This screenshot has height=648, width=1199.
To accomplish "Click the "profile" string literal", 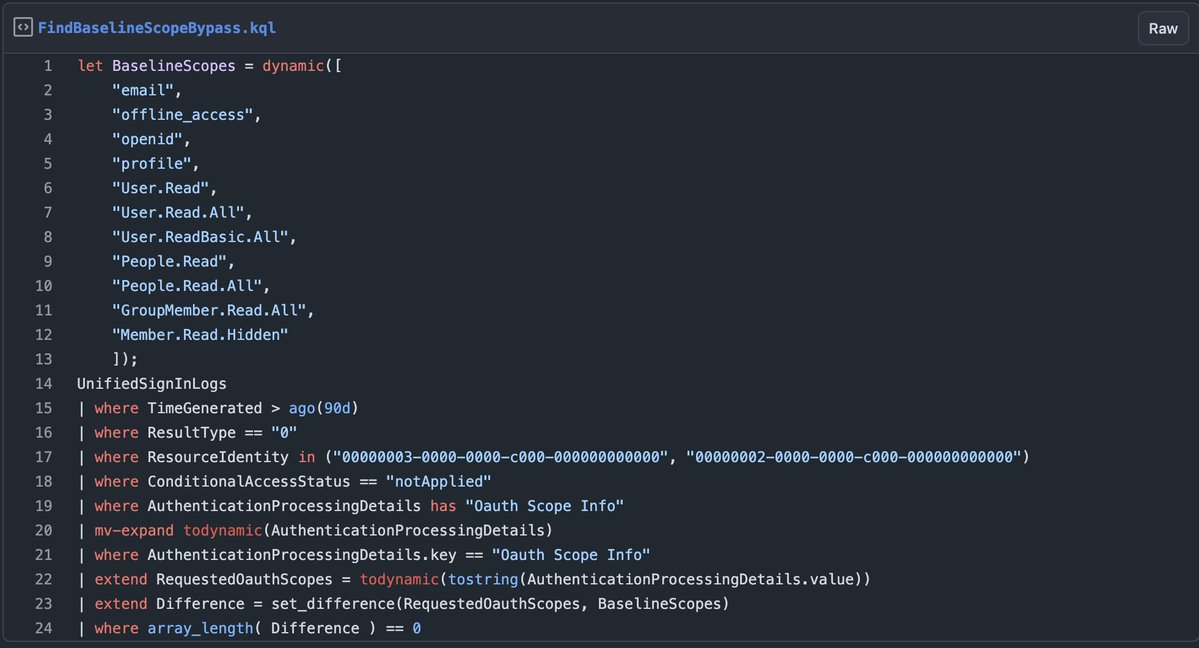I will click(x=152, y=164).
